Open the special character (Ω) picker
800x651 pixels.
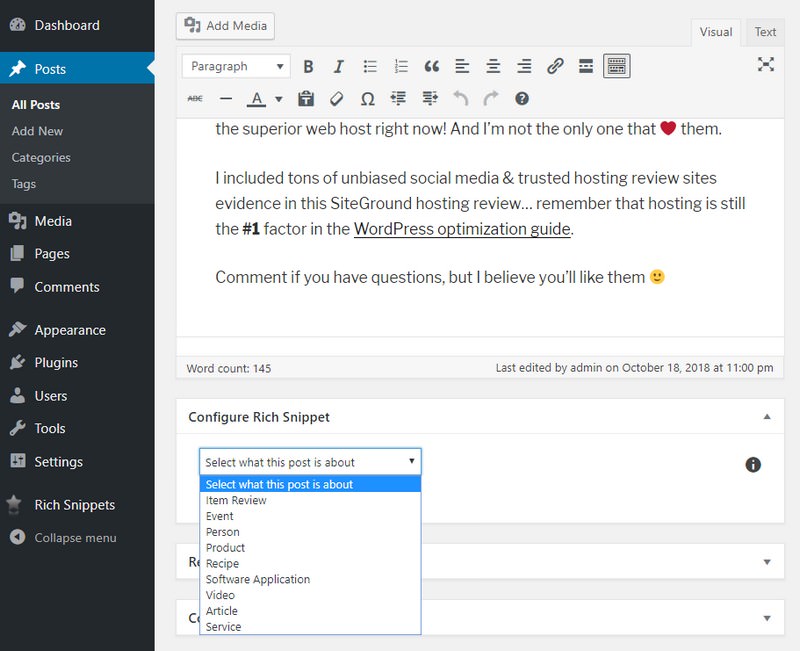(367, 98)
